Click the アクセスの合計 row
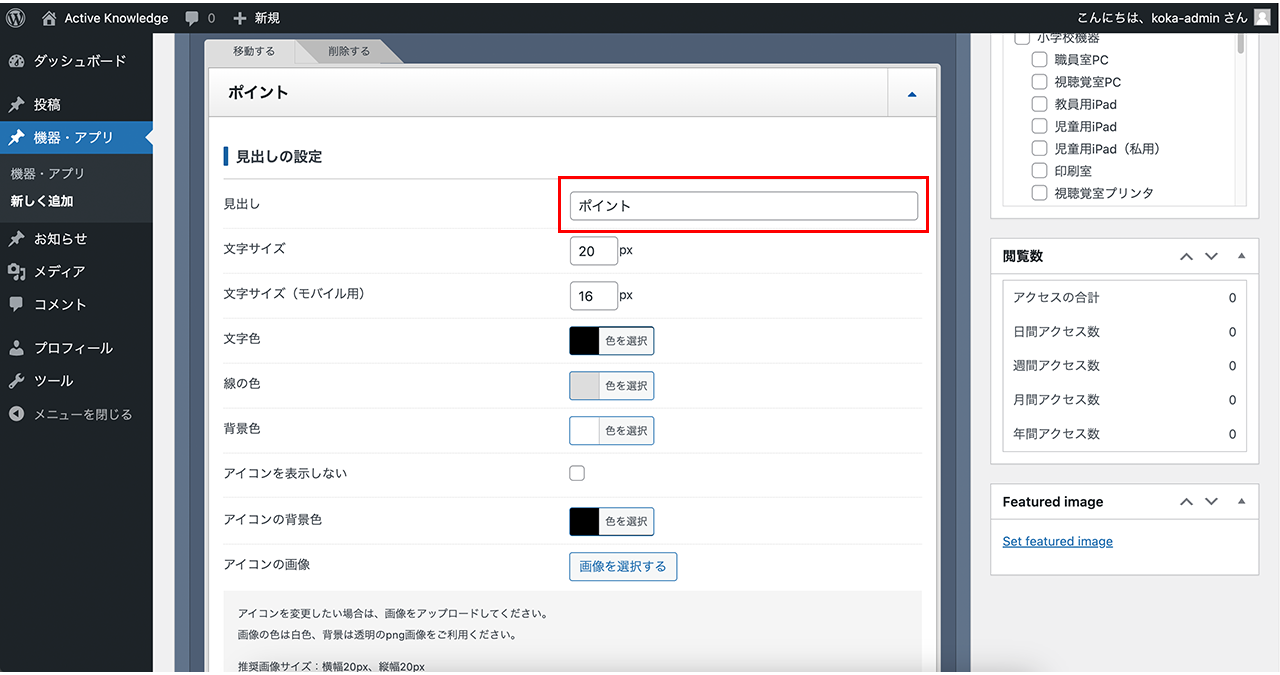 pyautogui.click(x=1124, y=298)
